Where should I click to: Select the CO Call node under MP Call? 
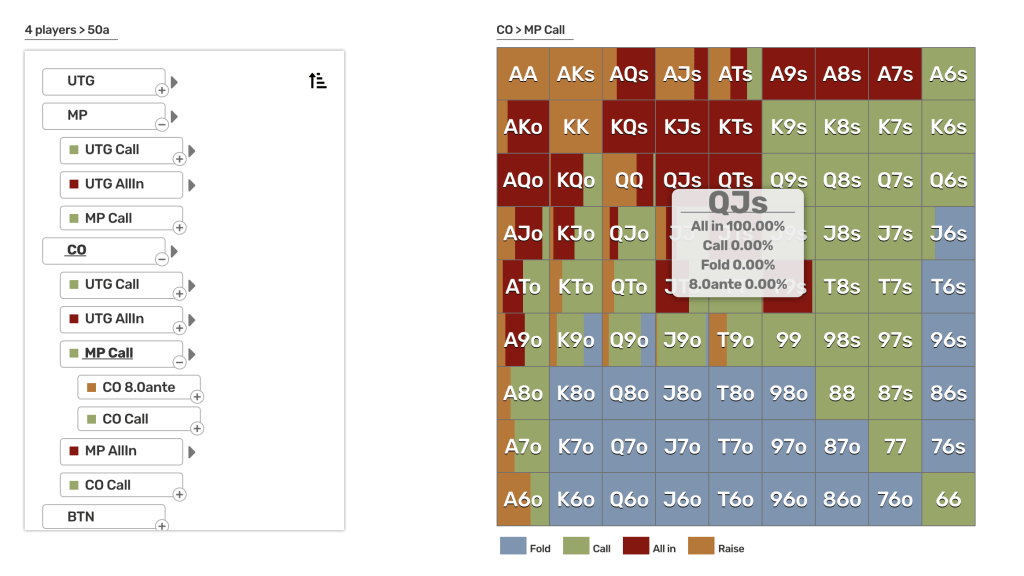click(x=138, y=419)
